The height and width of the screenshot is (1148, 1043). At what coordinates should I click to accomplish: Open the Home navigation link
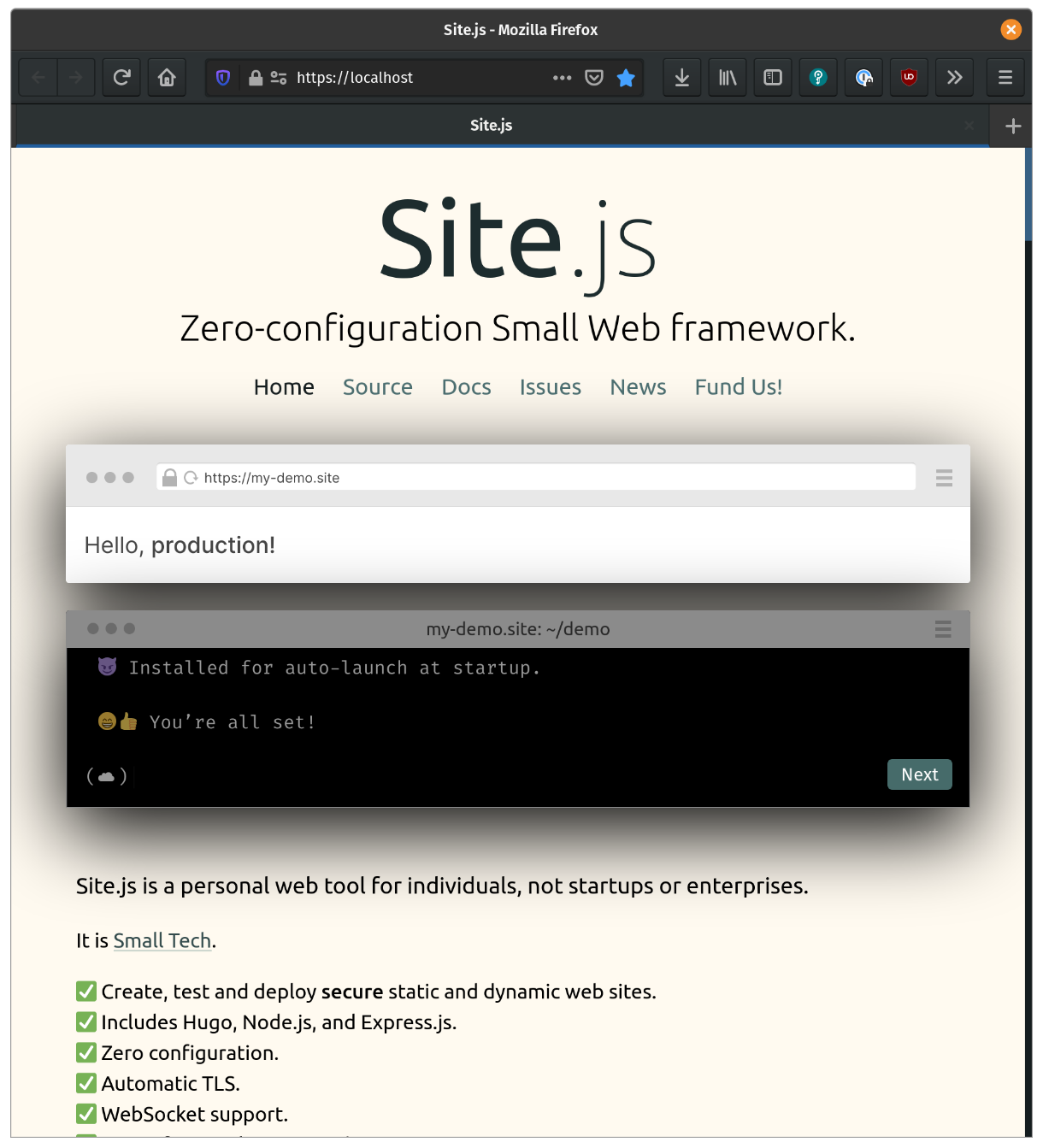284,387
